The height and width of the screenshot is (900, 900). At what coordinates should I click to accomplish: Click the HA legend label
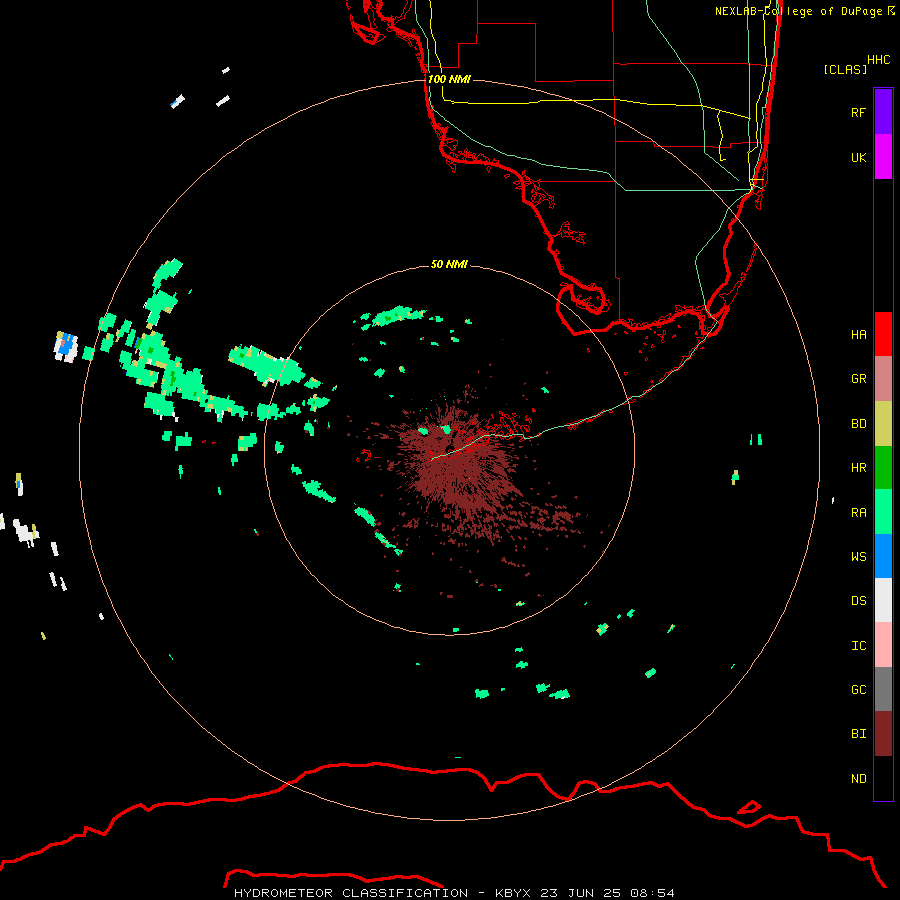858,335
